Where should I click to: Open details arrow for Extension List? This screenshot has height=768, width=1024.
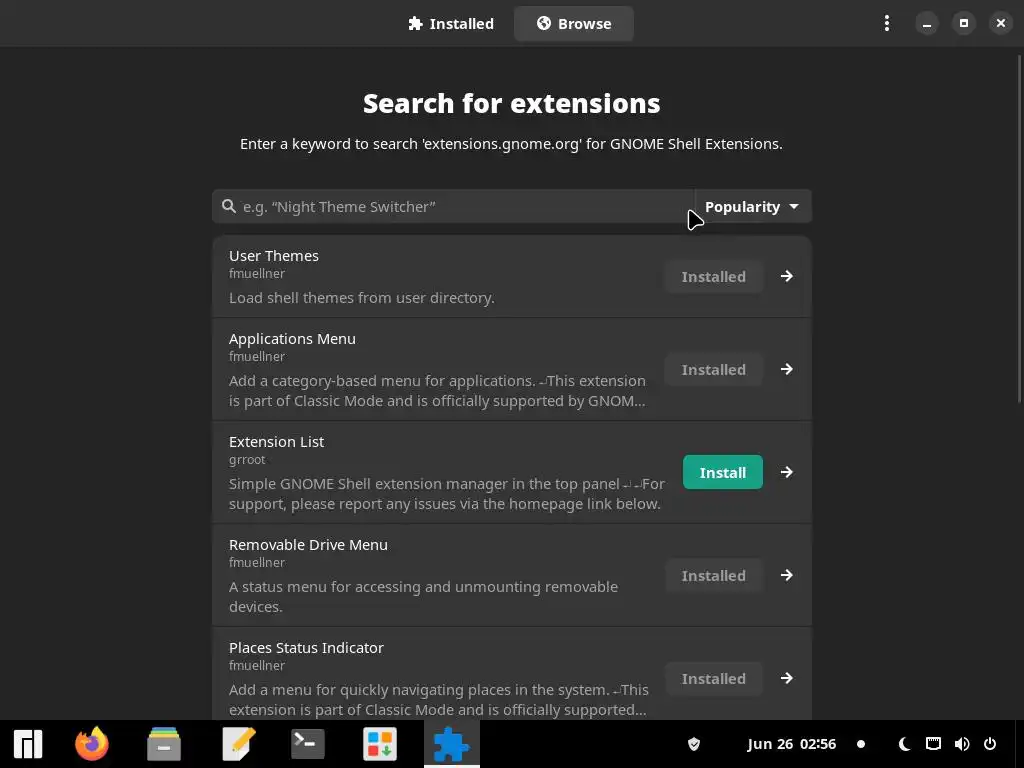pos(787,473)
